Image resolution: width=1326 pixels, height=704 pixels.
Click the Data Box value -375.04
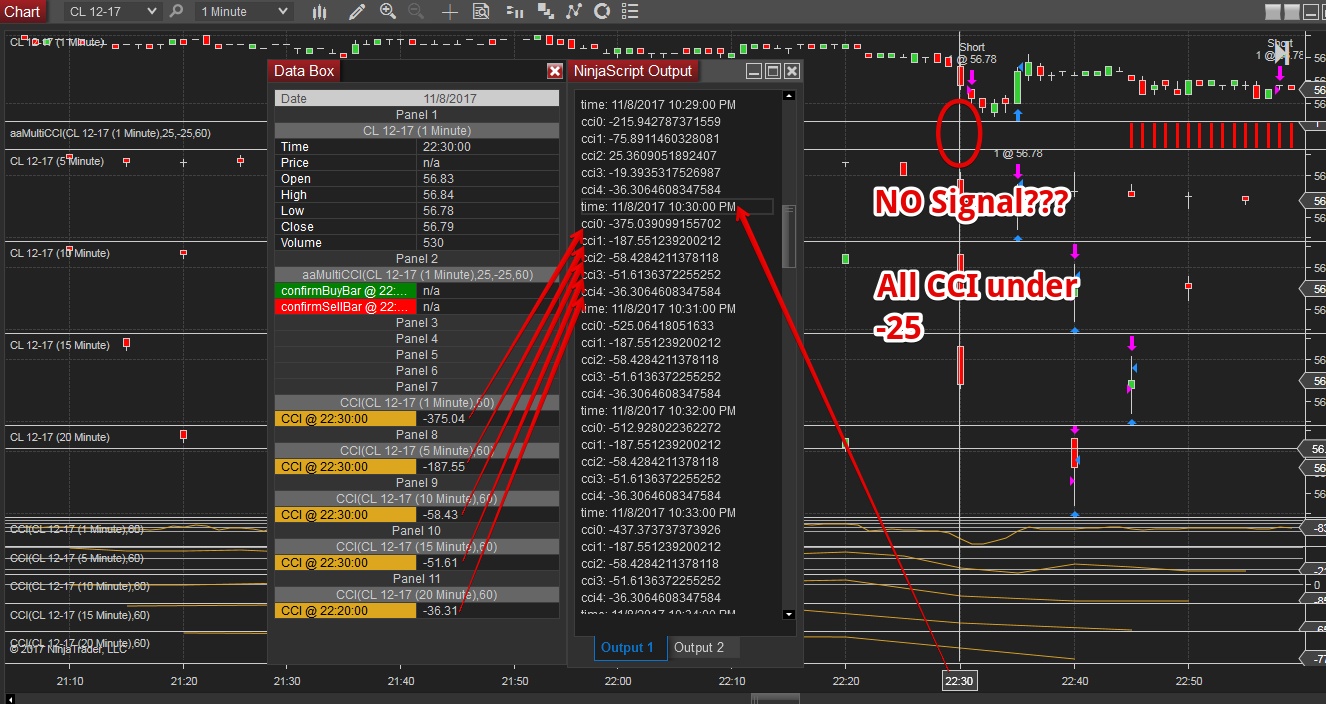[x=444, y=418]
